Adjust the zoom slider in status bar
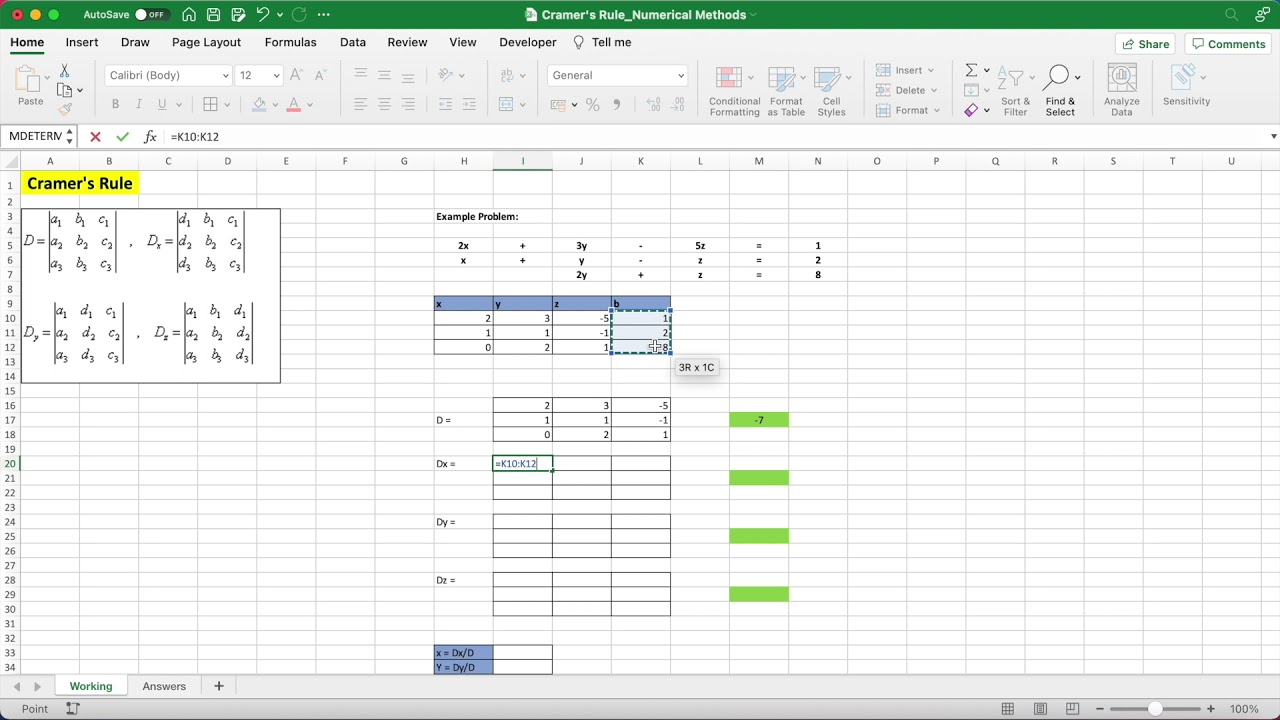Image resolution: width=1280 pixels, height=720 pixels. coord(1154,709)
